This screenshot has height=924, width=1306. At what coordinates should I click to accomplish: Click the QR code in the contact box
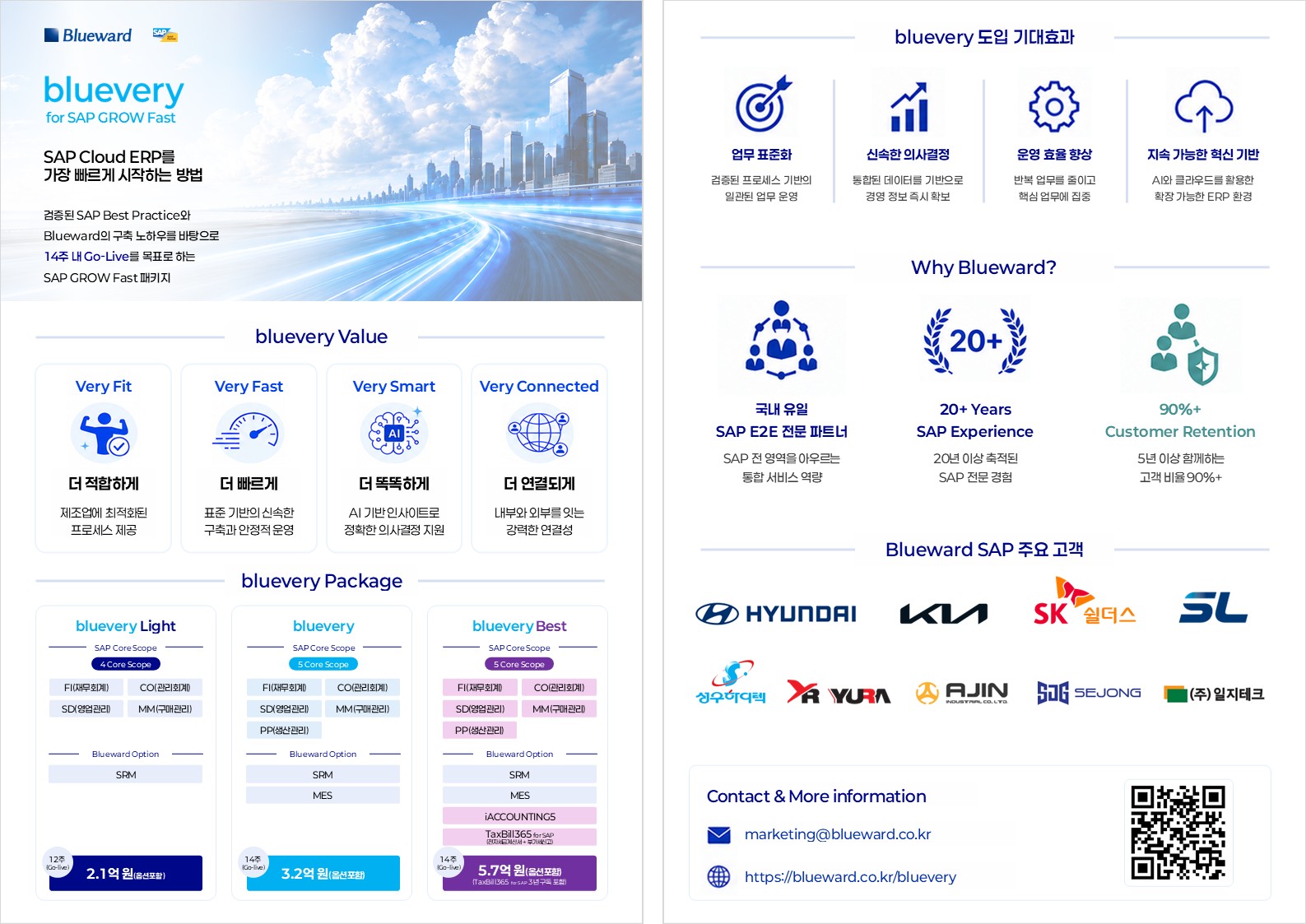1178,832
